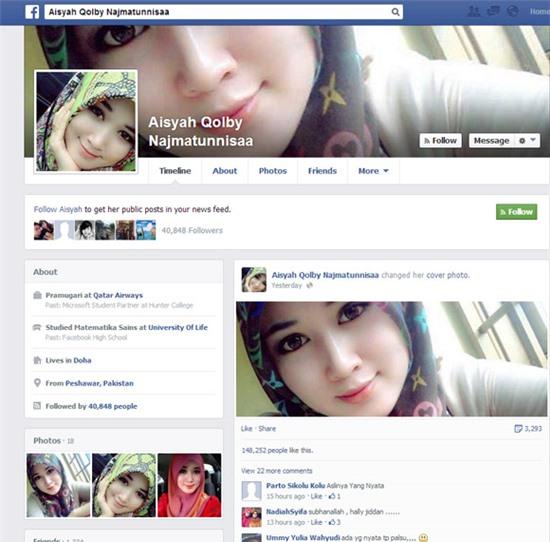Click the Message button
The width and height of the screenshot is (550, 542).
[x=491, y=141]
